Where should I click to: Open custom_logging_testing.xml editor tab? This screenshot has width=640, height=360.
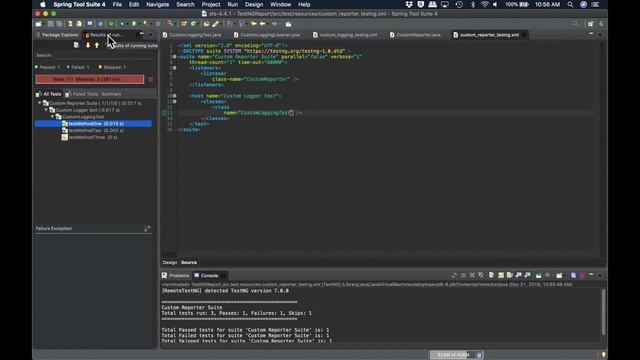(345, 35)
